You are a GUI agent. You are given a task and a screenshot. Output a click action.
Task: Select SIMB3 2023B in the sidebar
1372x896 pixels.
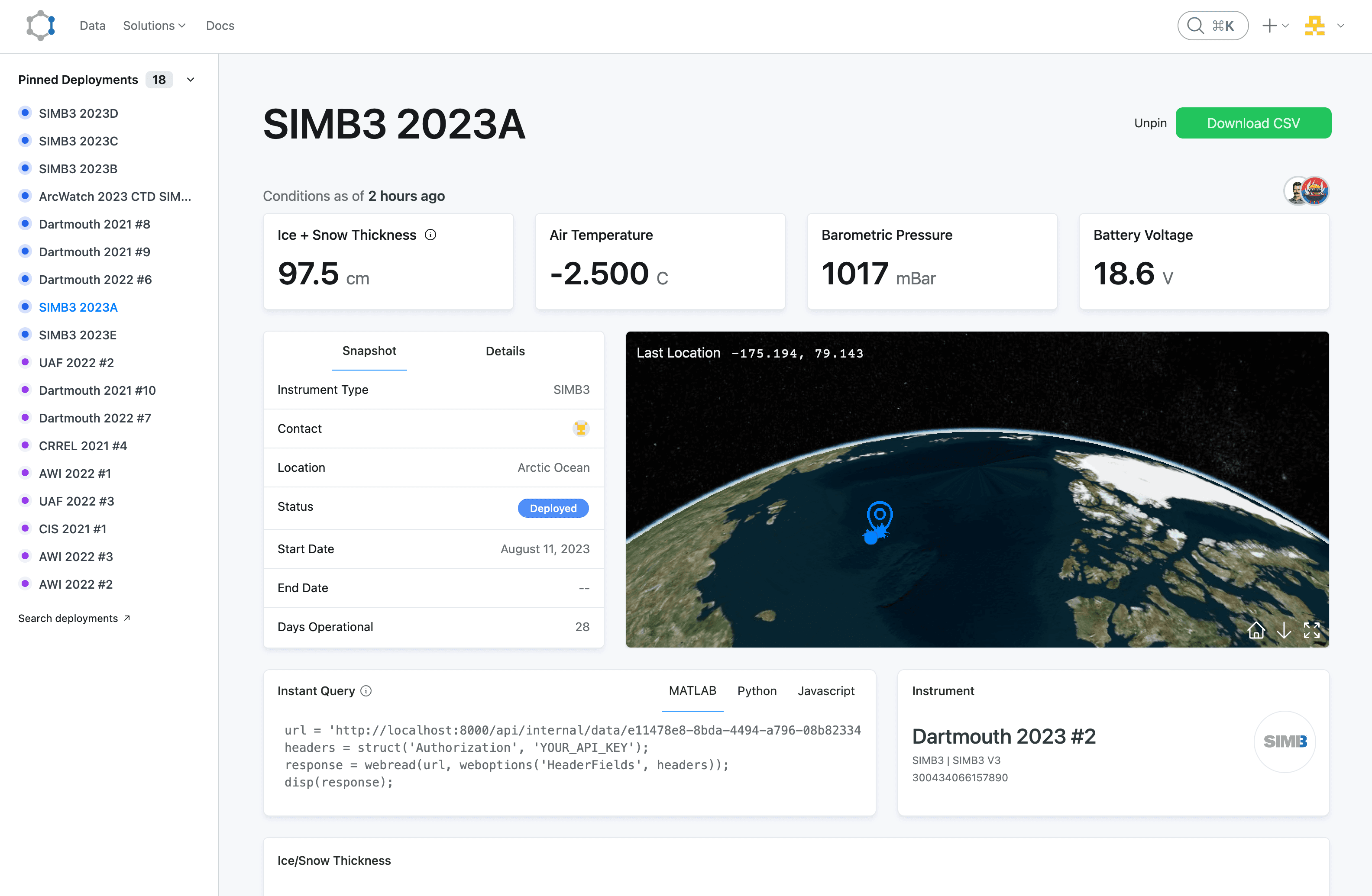point(78,168)
